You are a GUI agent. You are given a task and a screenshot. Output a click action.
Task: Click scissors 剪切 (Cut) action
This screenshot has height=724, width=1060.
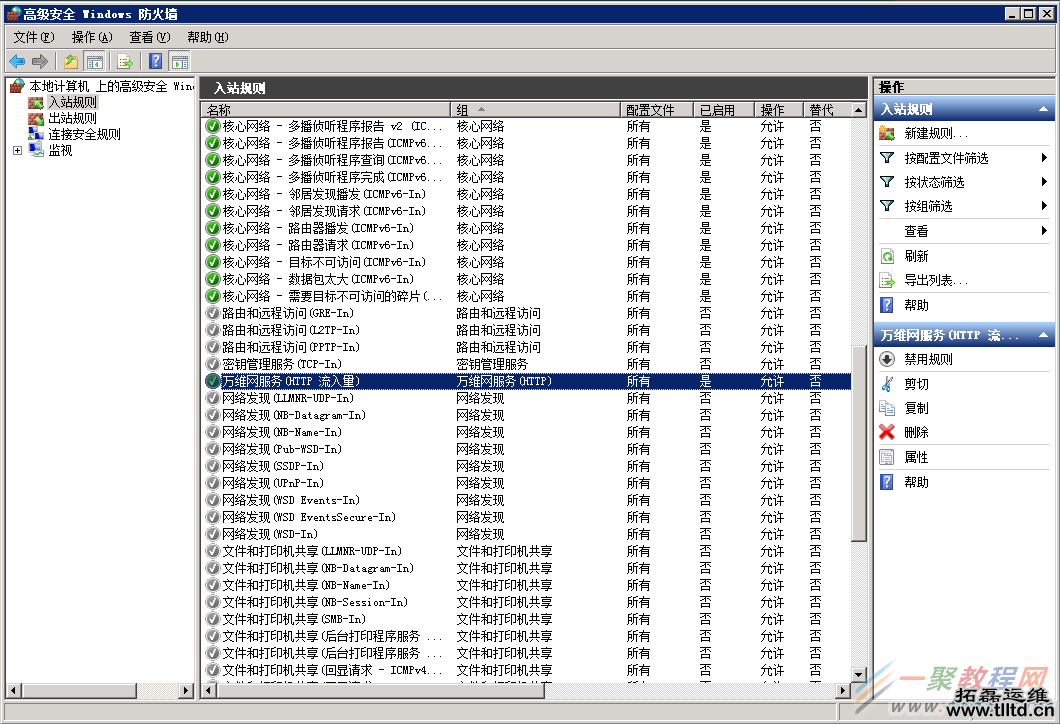pos(915,384)
